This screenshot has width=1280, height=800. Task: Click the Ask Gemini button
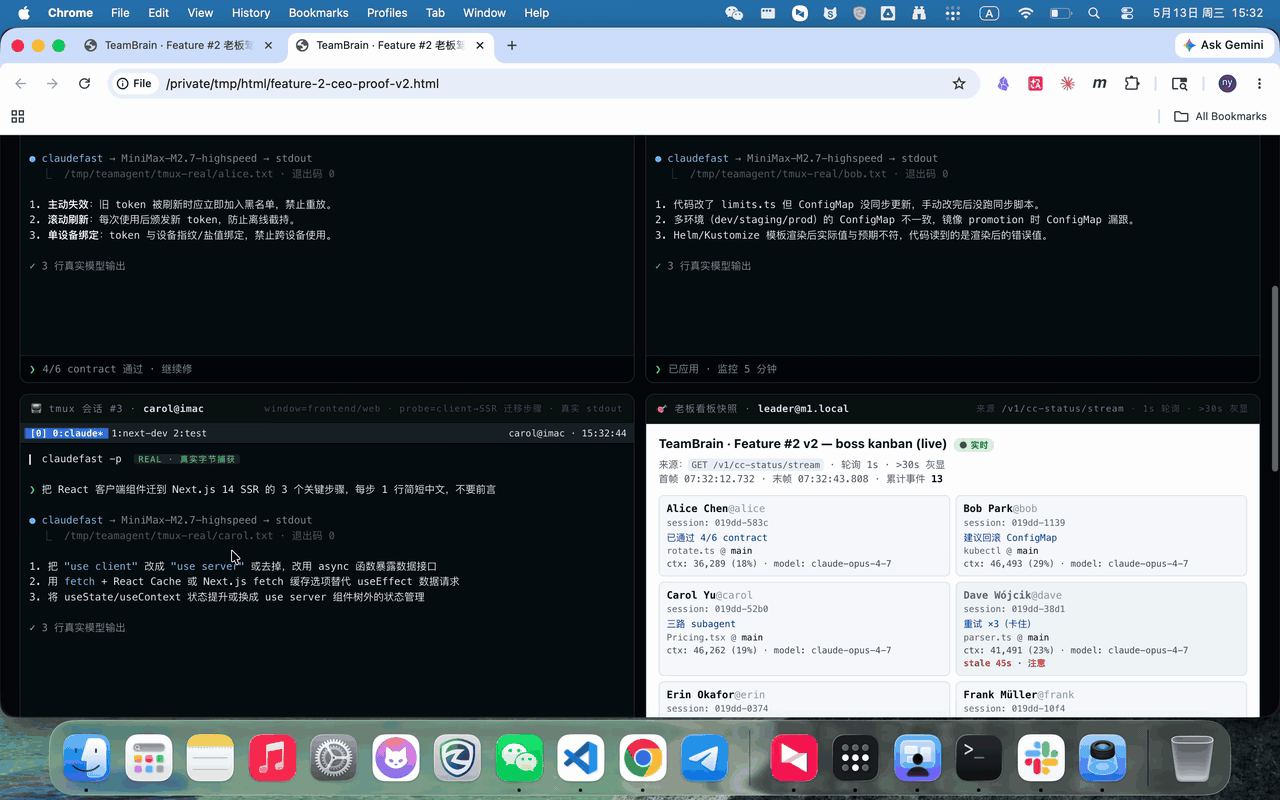pos(1223,45)
